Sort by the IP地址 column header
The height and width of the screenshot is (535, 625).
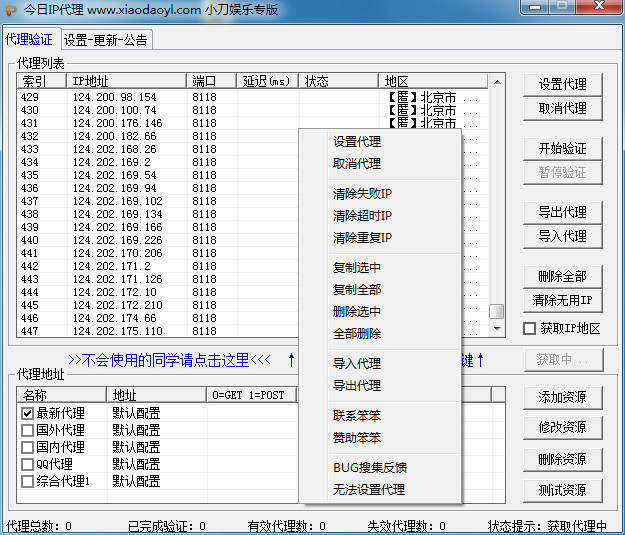pos(126,81)
